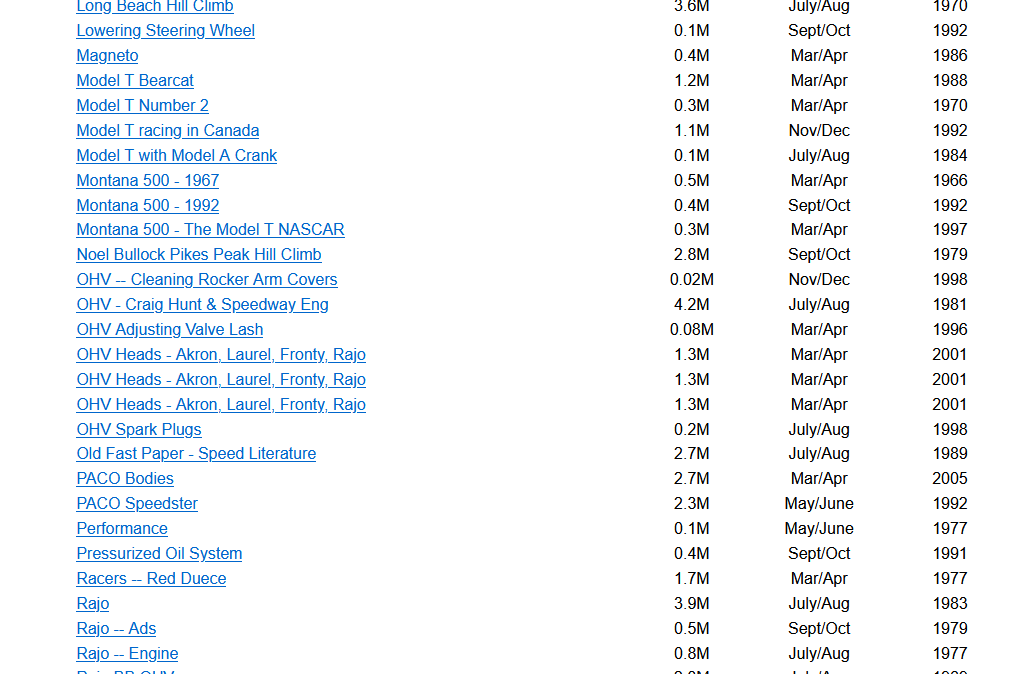Viewport: 1011px width, 674px height.
Task: Open Model T Bearcat article
Action: (x=135, y=81)
